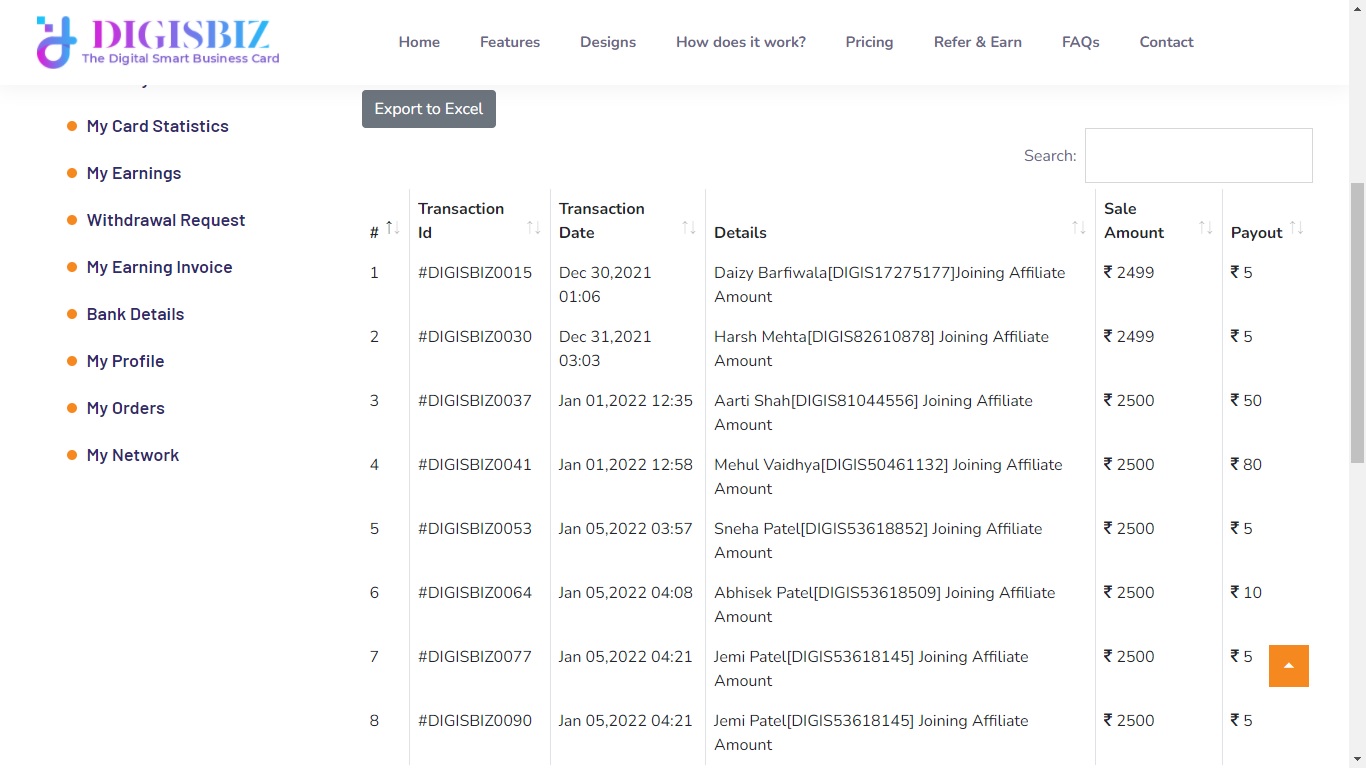Viewport: 1366px width, 768px height.
Task: Open Withdrawal Request page
Action: 165,220
